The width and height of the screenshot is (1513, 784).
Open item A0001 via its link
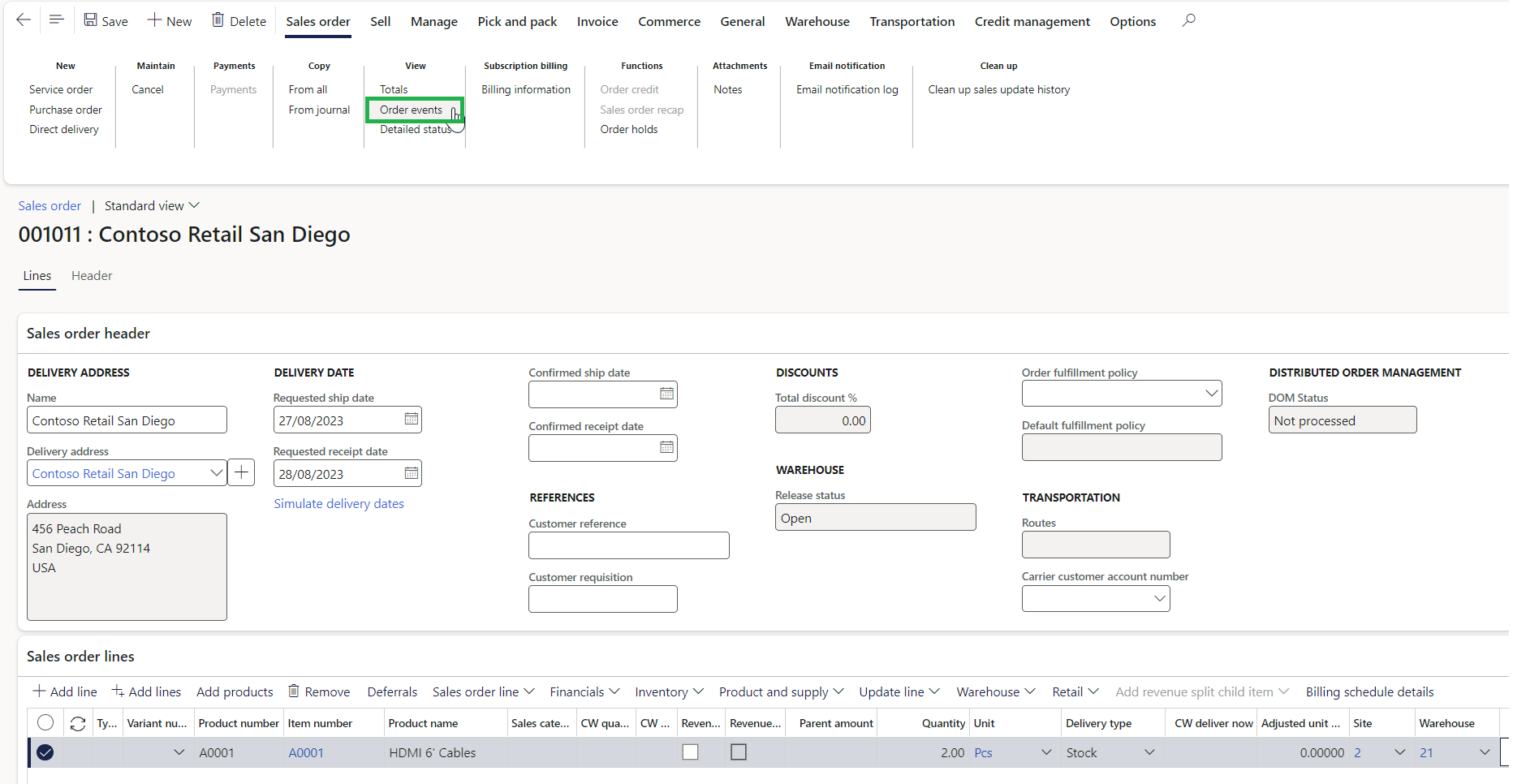click(305, 752)
